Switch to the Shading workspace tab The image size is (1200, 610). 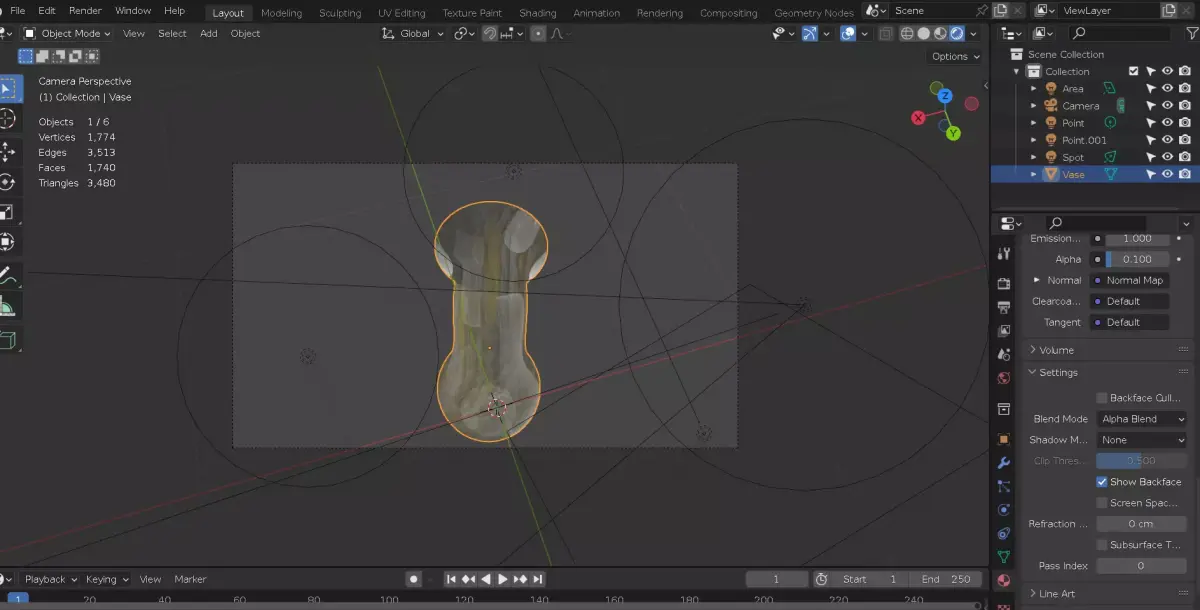tap(537, 13)
